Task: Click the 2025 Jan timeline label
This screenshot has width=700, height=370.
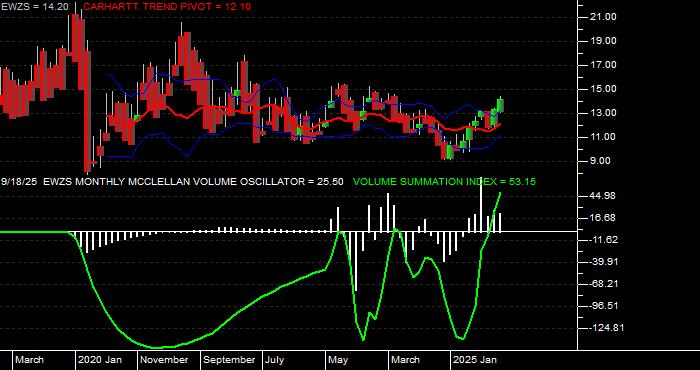Action: 475,360
